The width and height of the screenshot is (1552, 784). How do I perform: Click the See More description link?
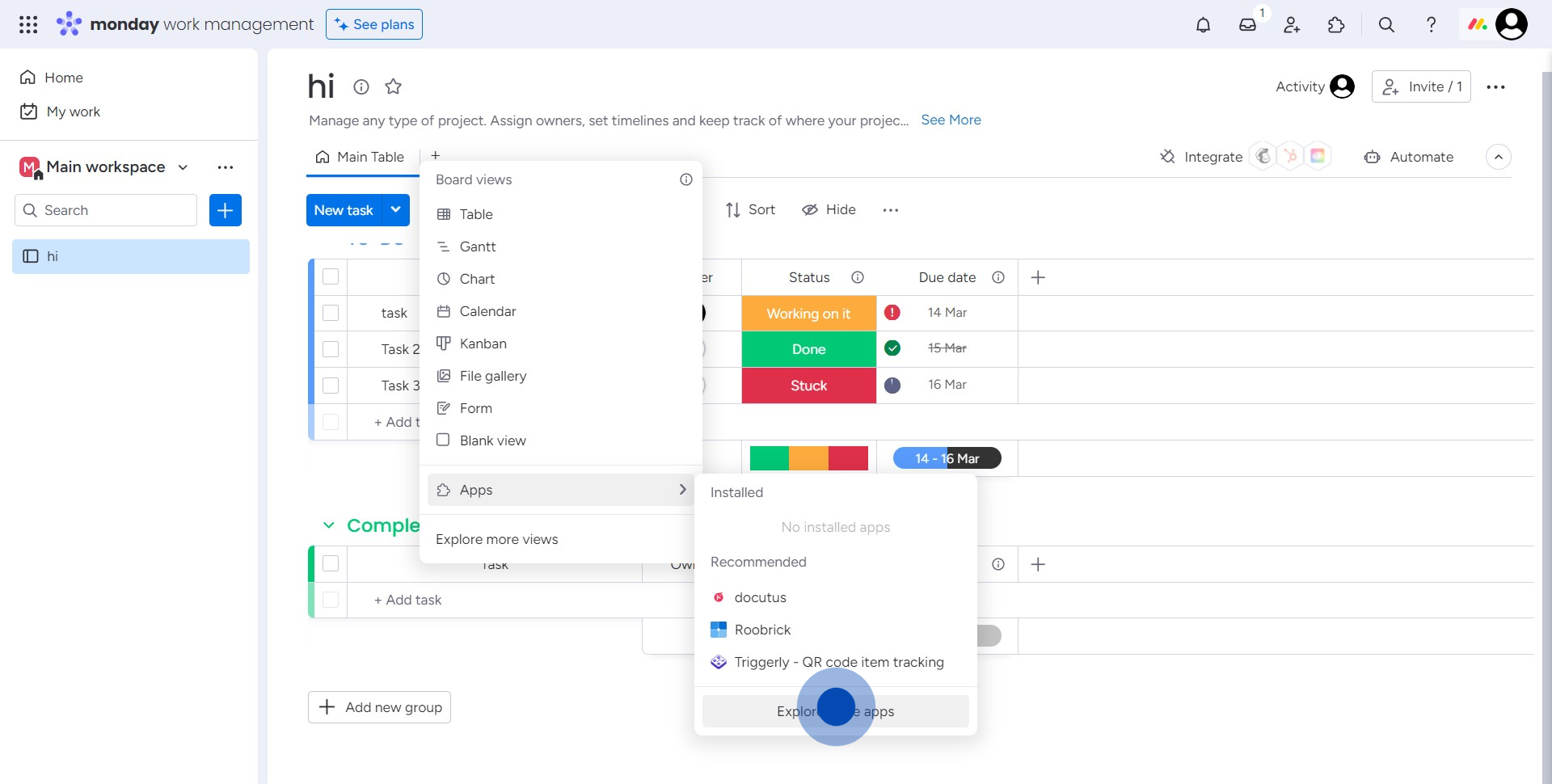tap(951, 120)
